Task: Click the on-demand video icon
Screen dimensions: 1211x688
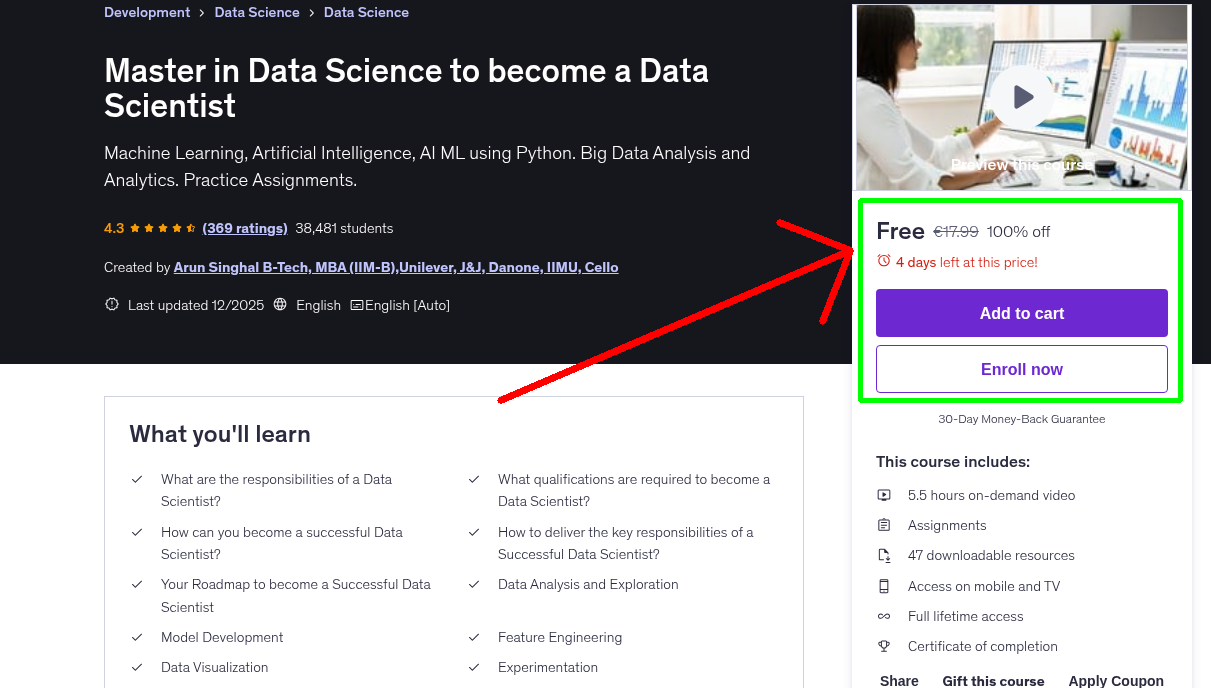Action: coord(884,494)
